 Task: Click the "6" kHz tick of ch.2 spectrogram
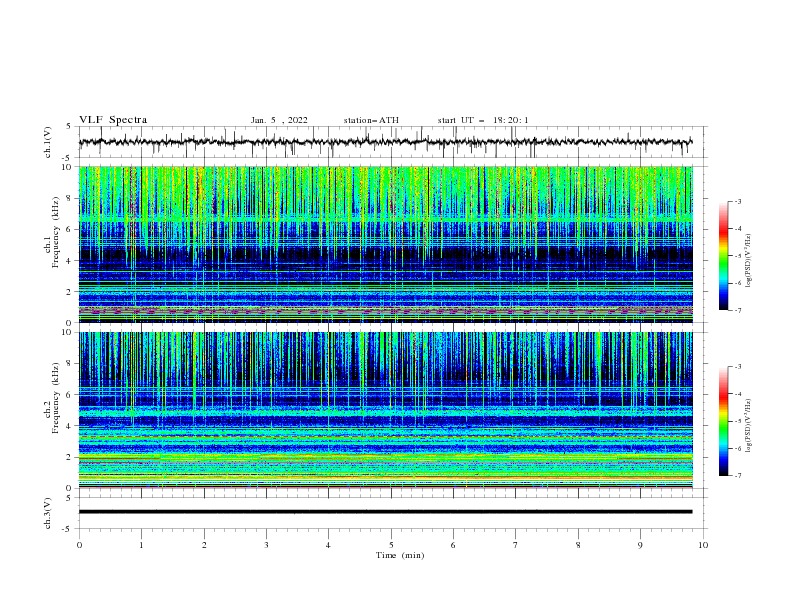(70, 395)
